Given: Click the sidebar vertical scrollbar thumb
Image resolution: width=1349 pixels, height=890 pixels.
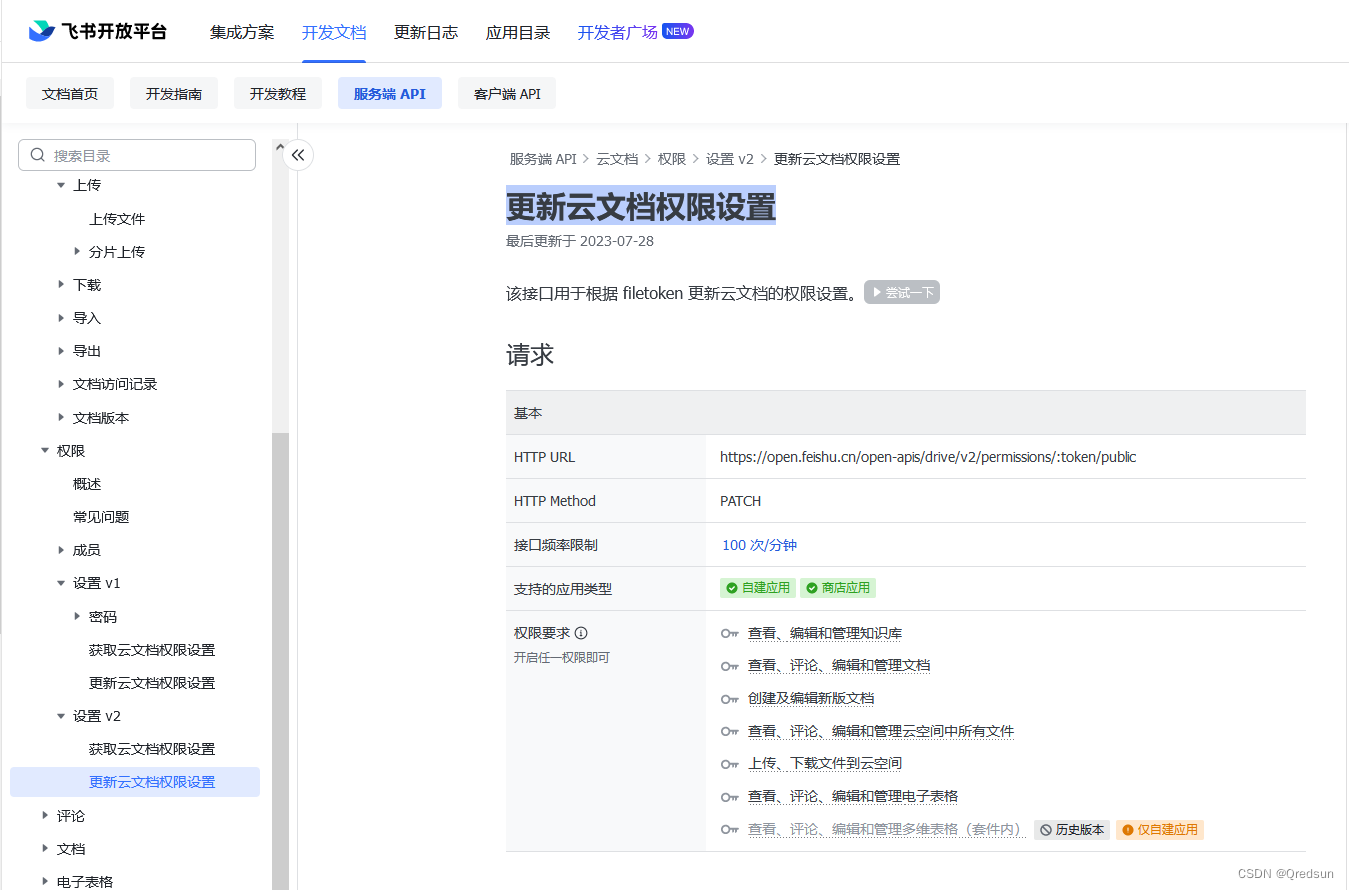Looking at the screenshot, I should (x=280, y=660).
